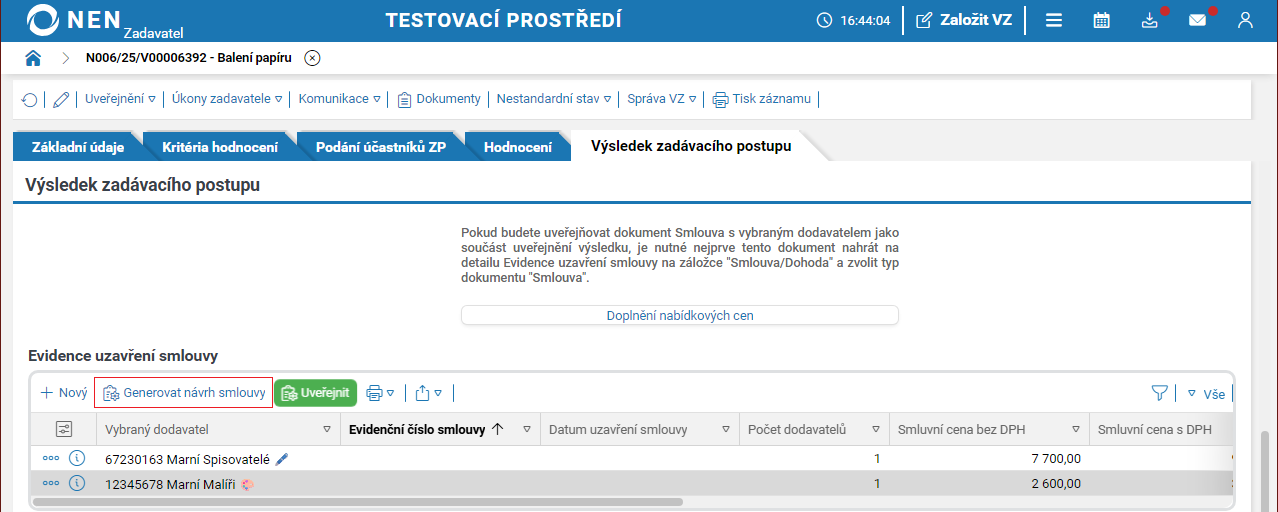Screen dimensions: 1278x512
Task: Open the calendar icon in the header
Action: 1101,20
